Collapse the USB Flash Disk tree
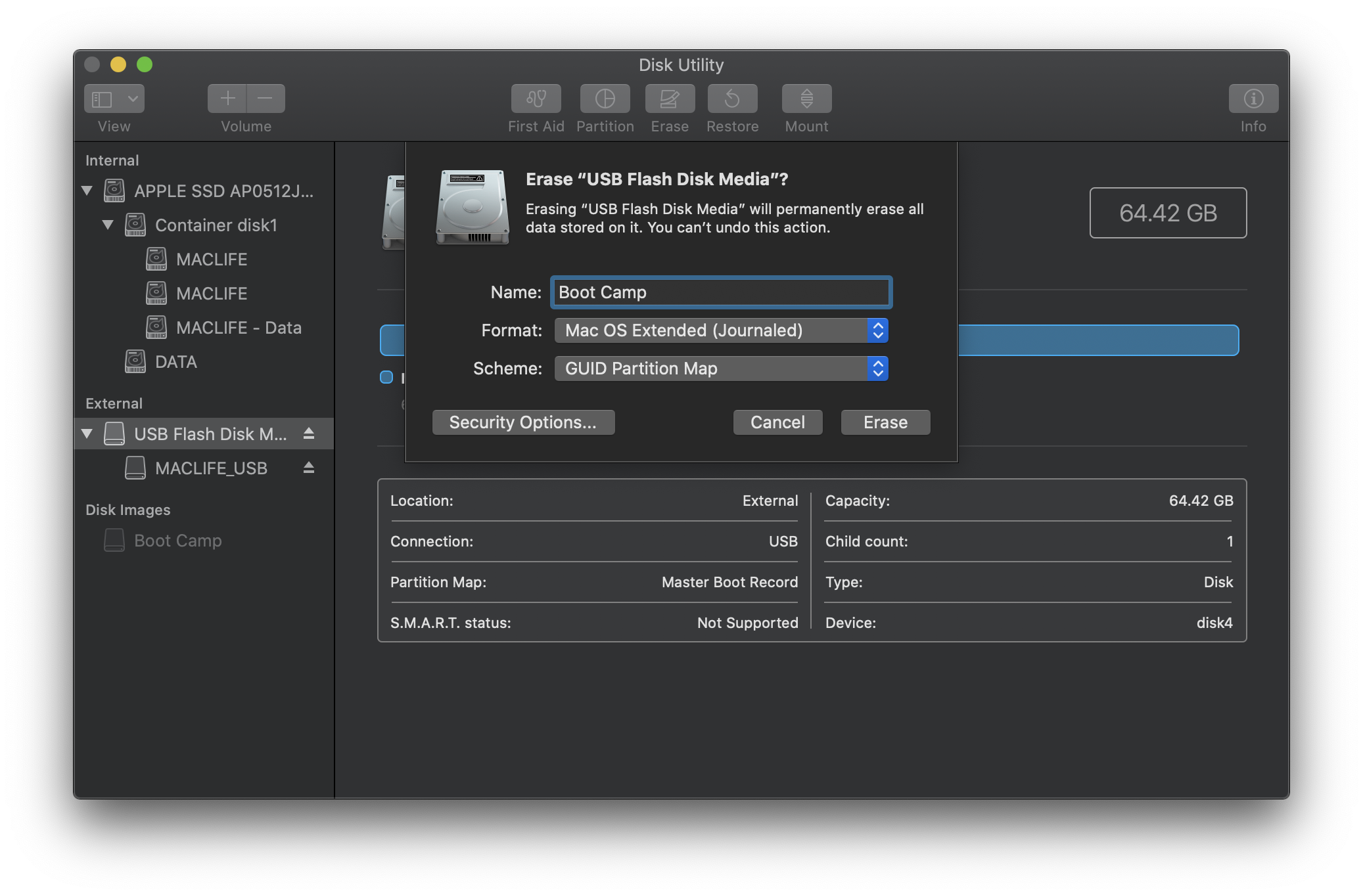Image resolution: width=1363 pixels, height=896 pixels. [x=87, y=434]
